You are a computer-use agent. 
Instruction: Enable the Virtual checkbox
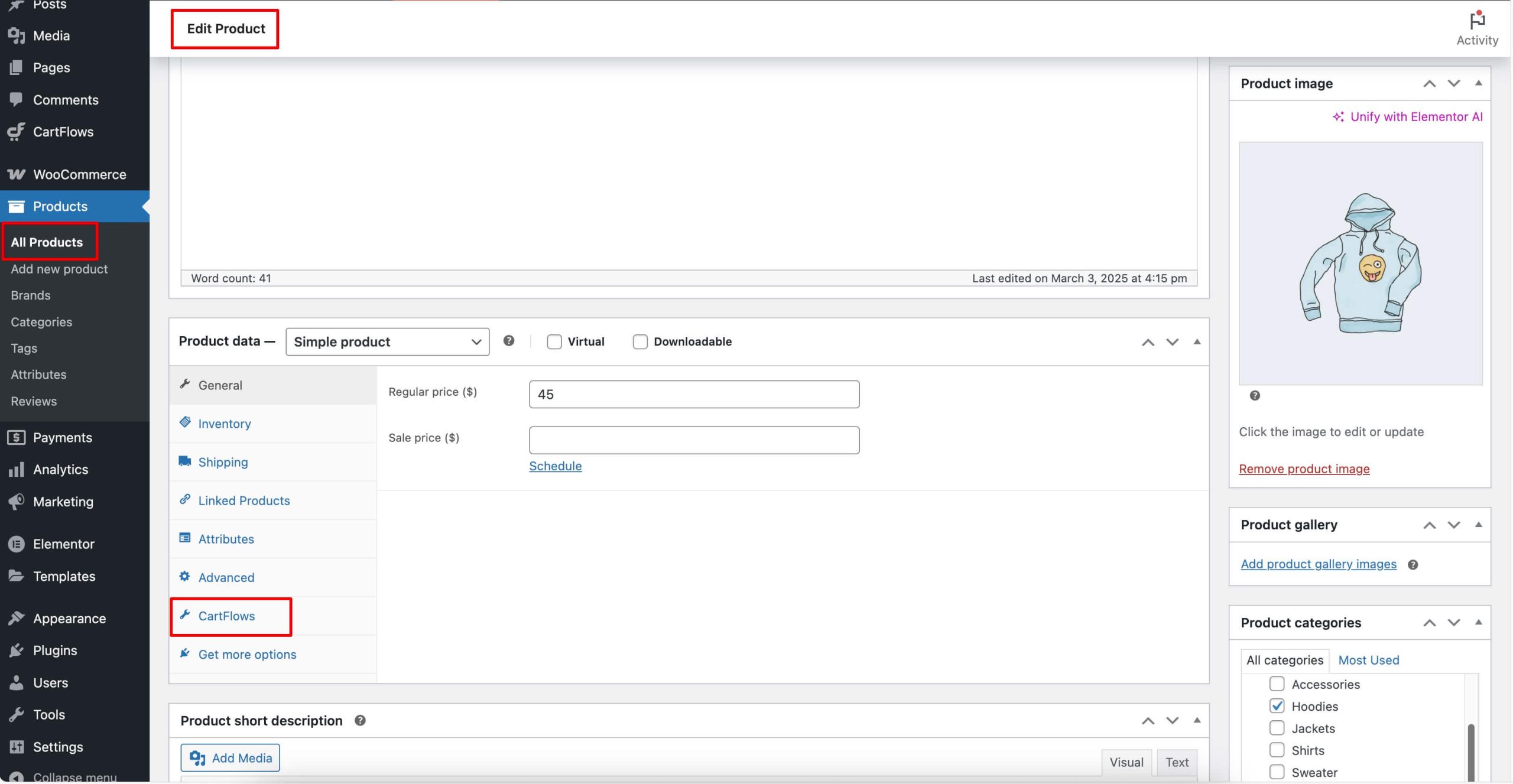(554, 341)
